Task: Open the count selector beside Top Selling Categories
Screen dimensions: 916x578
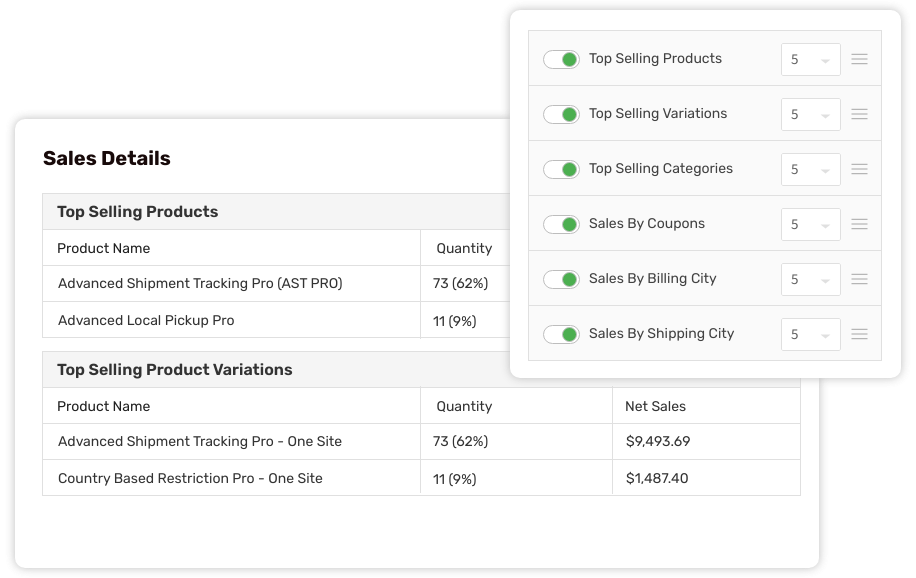Action: coord(810,169)
